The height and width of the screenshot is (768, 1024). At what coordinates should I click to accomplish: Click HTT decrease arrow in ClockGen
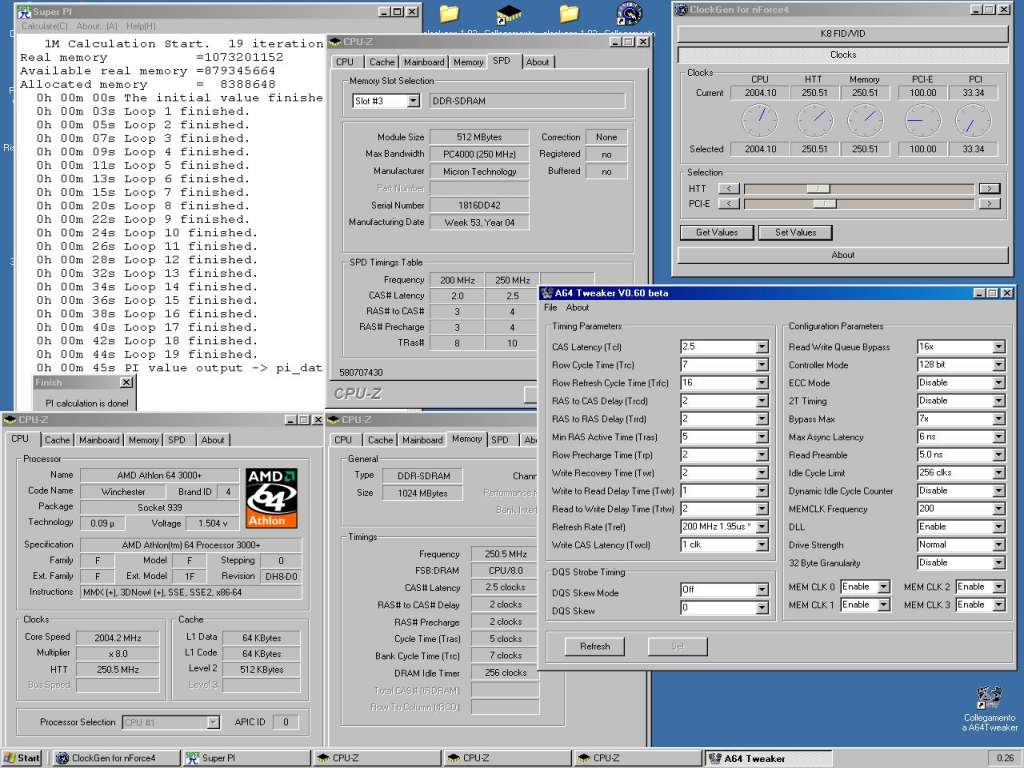[729, 189]
